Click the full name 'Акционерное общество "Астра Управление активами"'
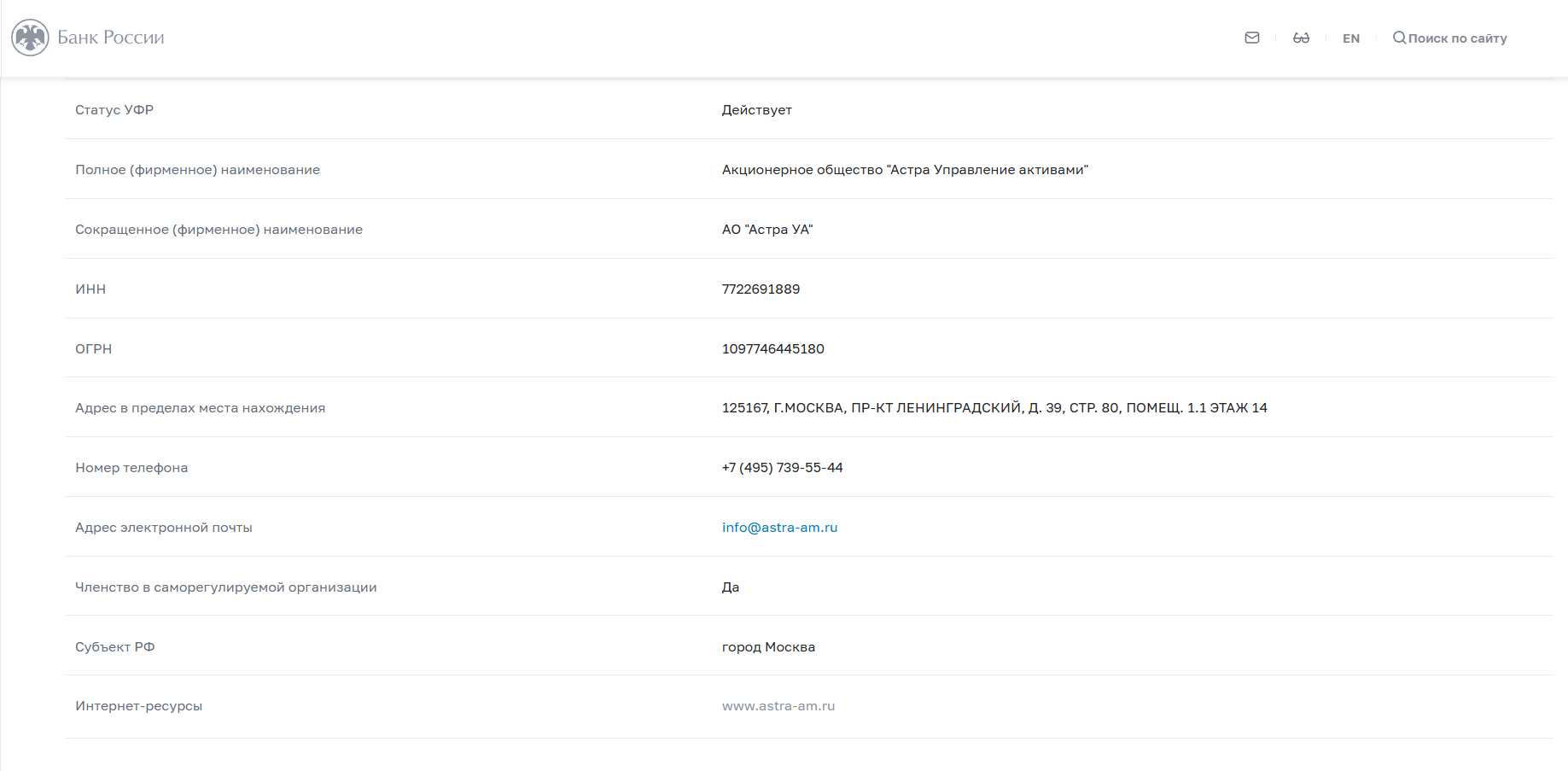This screenshot has height=771, width=1568. (905, 170)
